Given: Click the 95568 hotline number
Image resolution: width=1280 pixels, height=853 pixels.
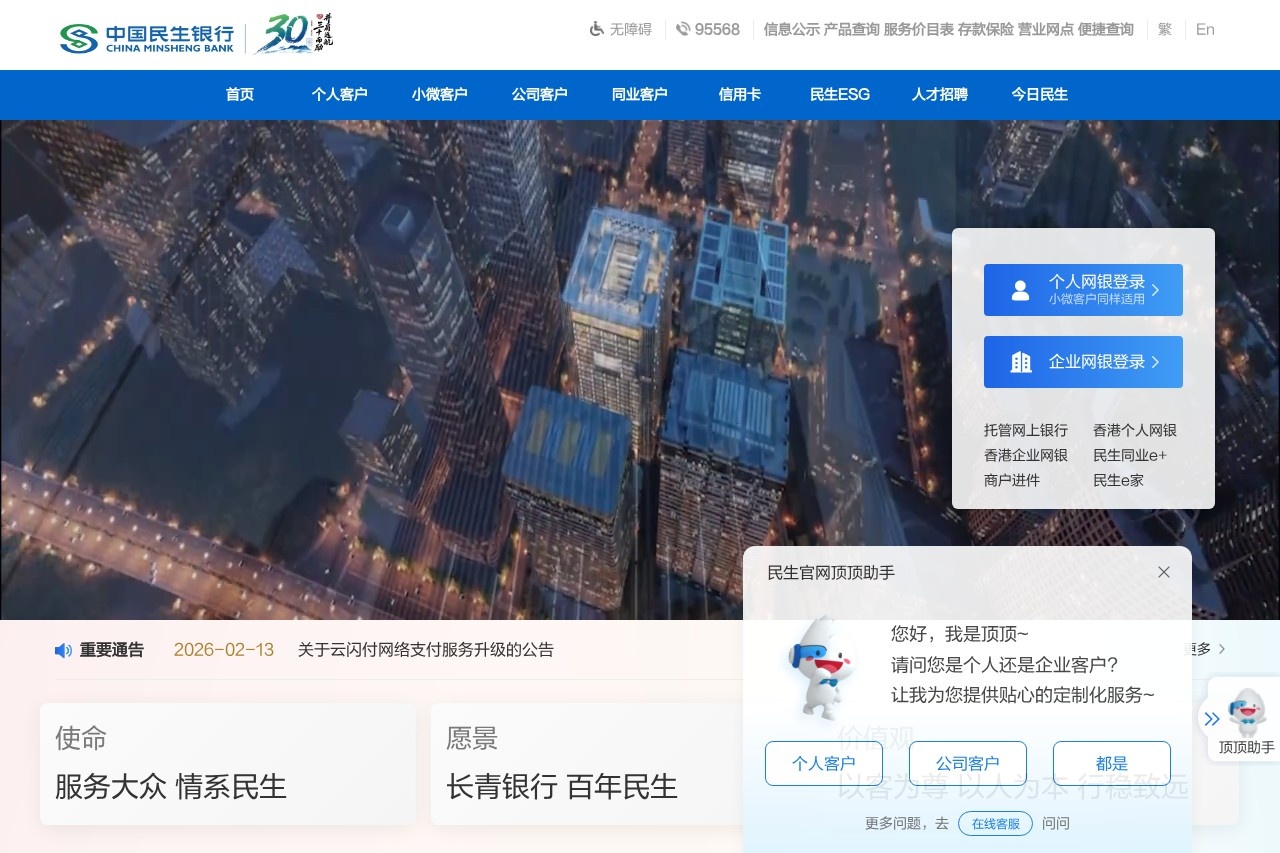Looking at the screenshot, I should [x=717, y=29].
